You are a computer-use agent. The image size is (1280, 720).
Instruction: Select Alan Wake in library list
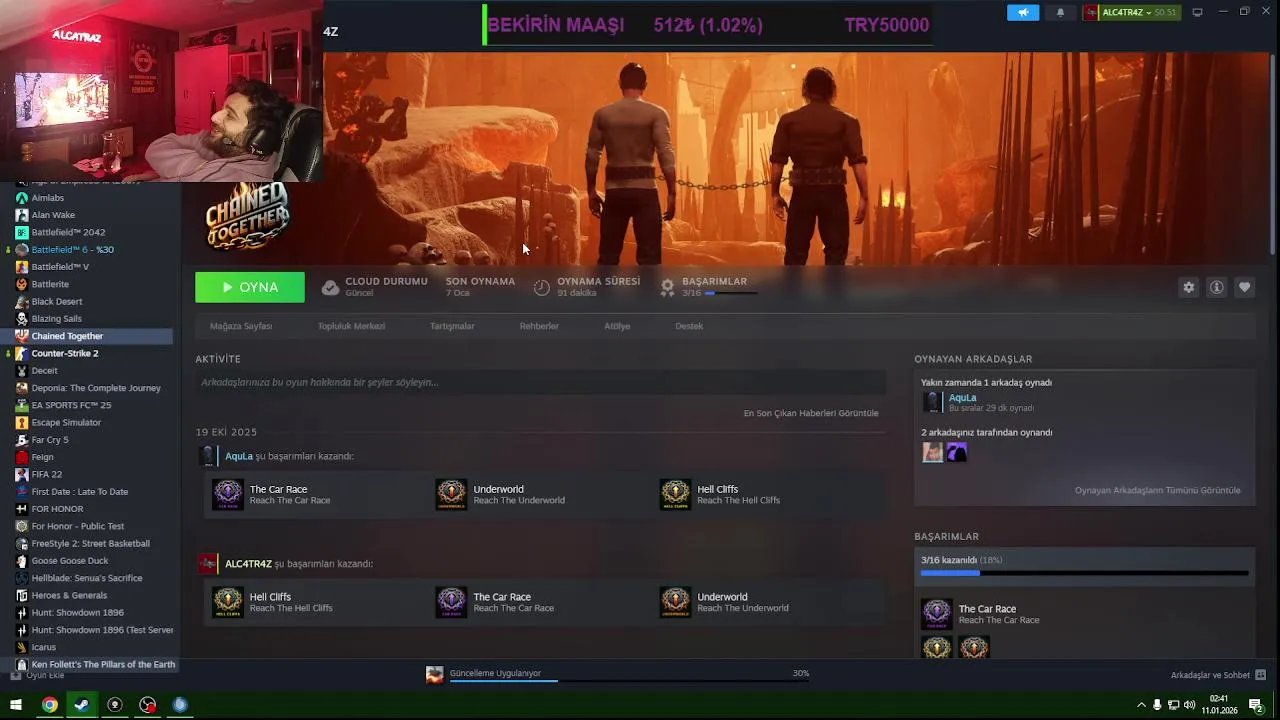pyautogui.click(x=53, y=215)
